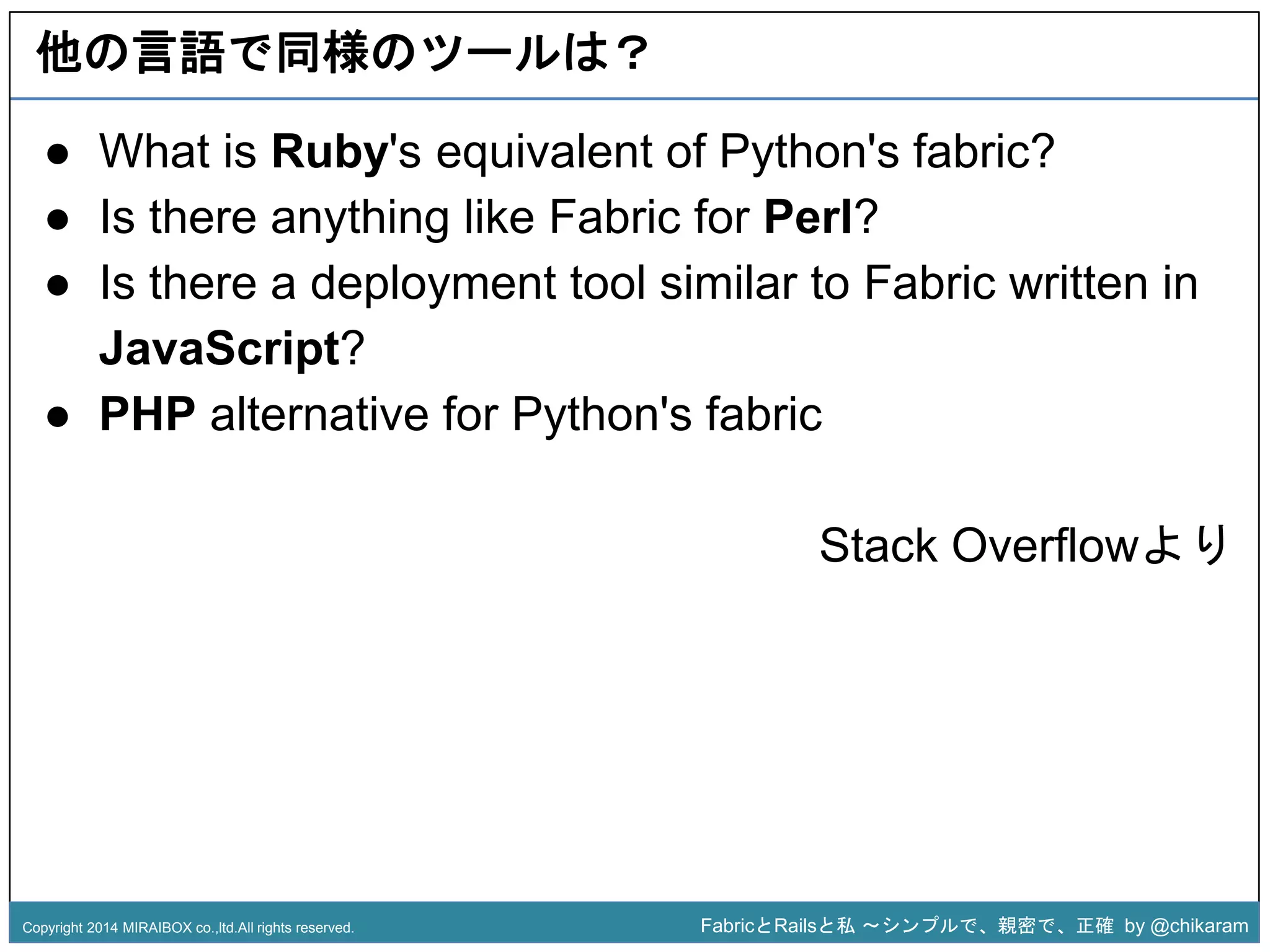
Task: Click the footer title FabricとRailsと私
Action: [x=778, y=926]
